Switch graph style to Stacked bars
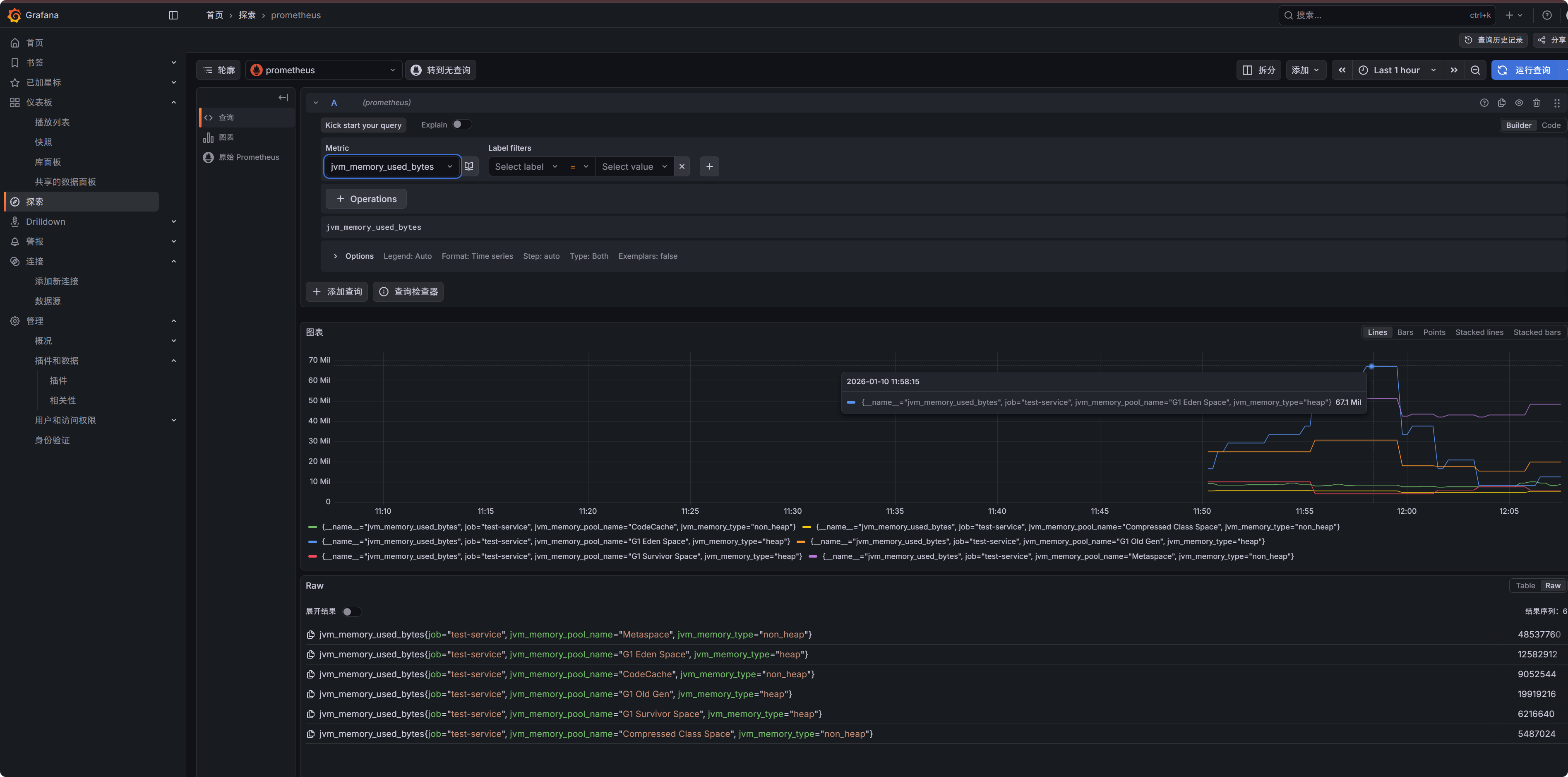 pyautogui.click(x=1537, y=332)
